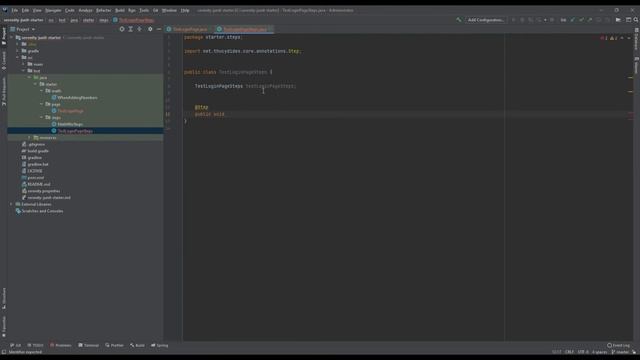Expand the main folder
This screenshot has height=360, width=640.
[x=23, y=64]
